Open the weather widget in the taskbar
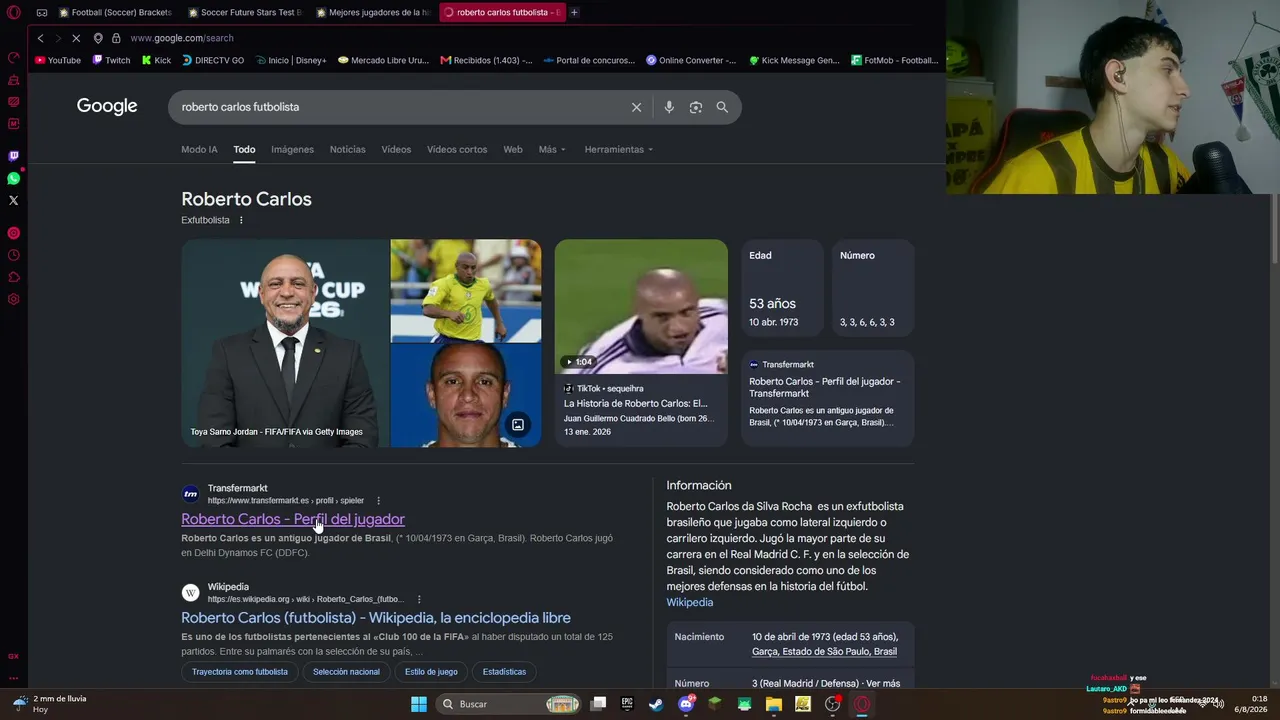1280x720 pixels. (50, 704)
